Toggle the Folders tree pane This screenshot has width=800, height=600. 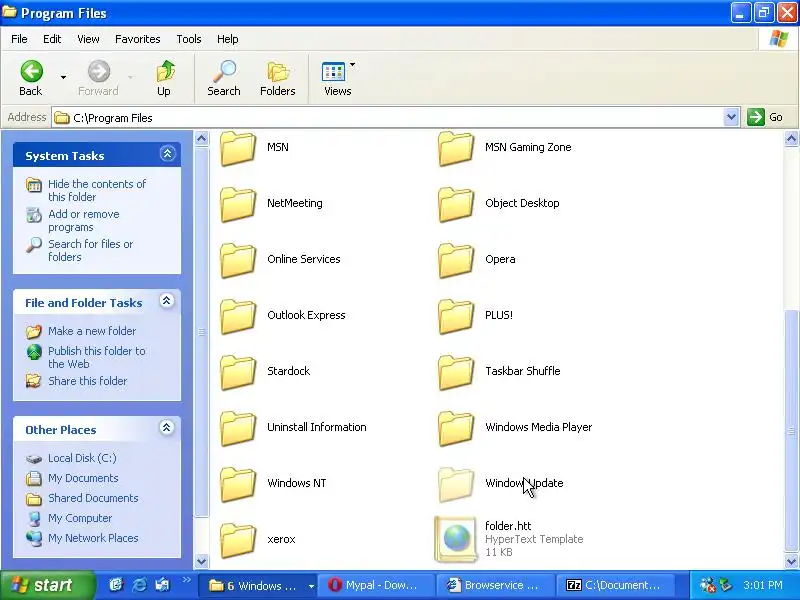278,78
